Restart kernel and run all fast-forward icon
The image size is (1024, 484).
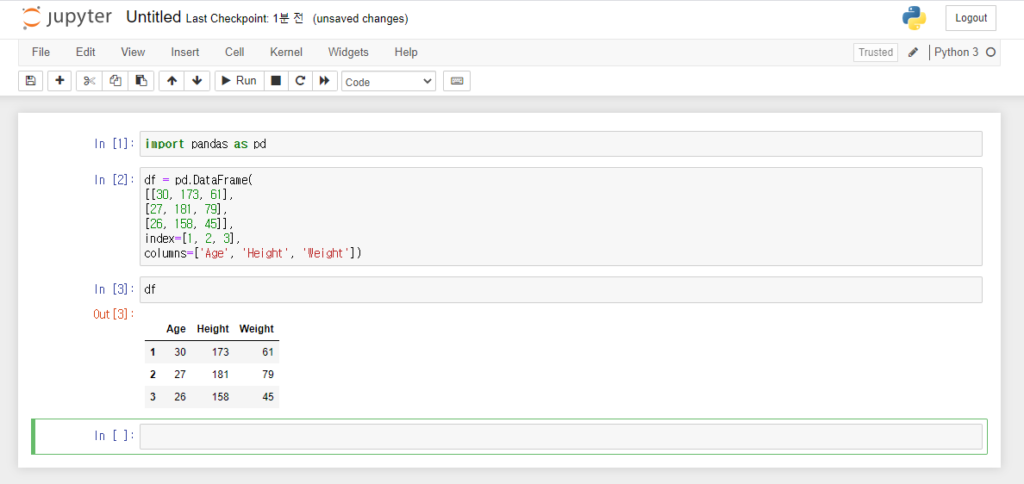tap(324, 81)
